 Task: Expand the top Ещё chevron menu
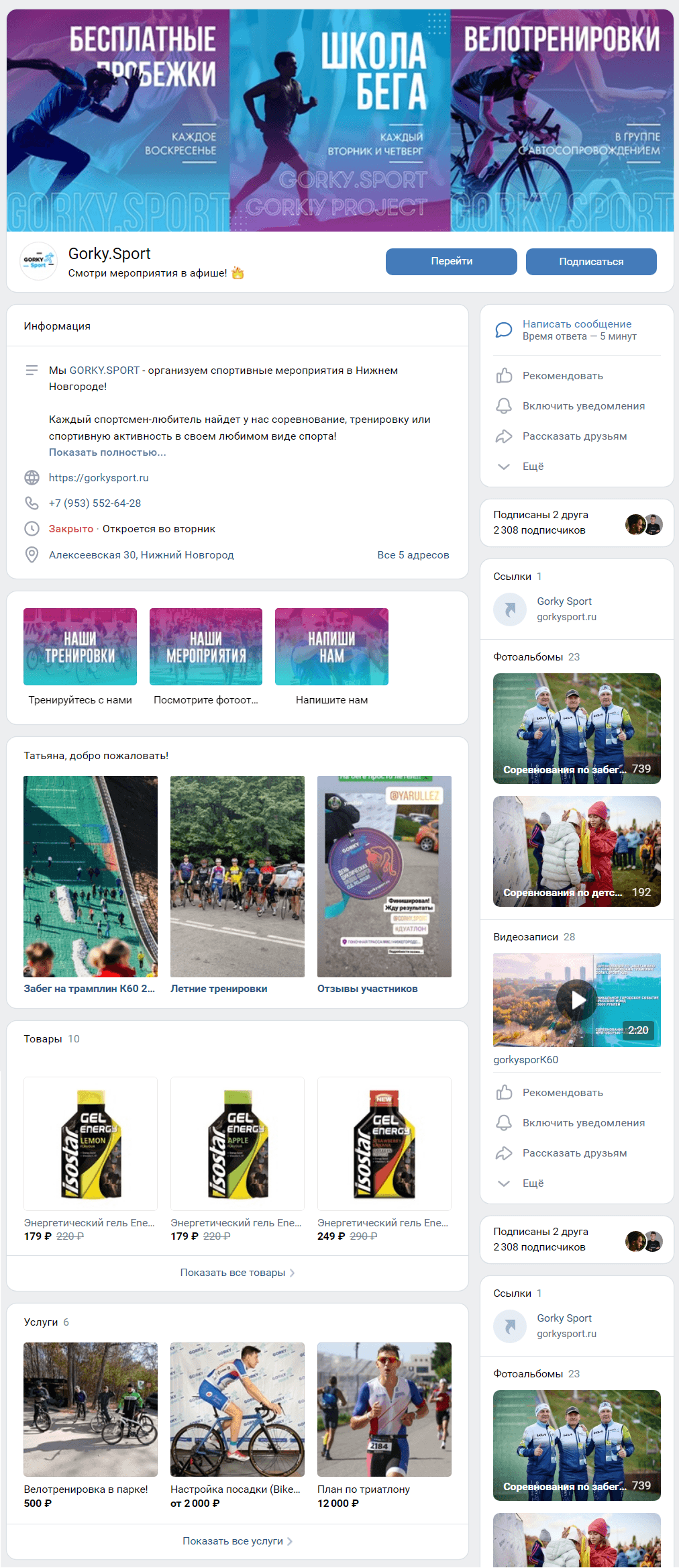click(x=504, y=467)
